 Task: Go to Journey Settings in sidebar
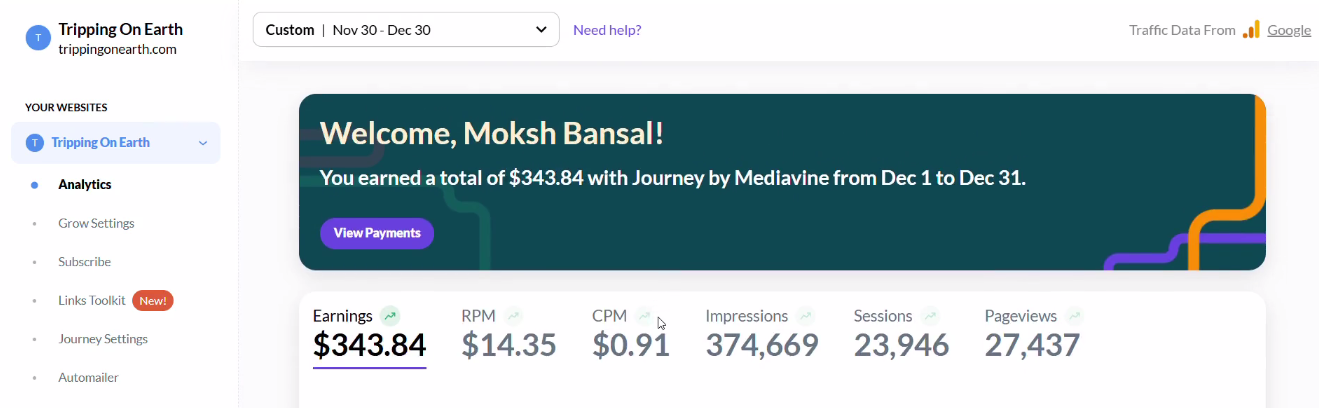[103, 339]
